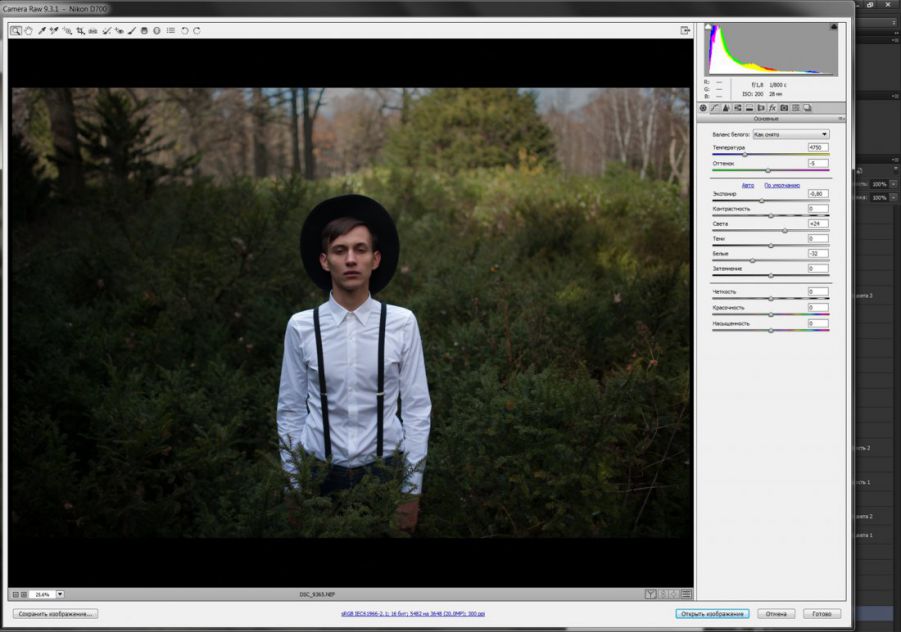Open Camera Raw preferences list icon
This screenshot has width=901, height=632.
click(x=171, y=31)
